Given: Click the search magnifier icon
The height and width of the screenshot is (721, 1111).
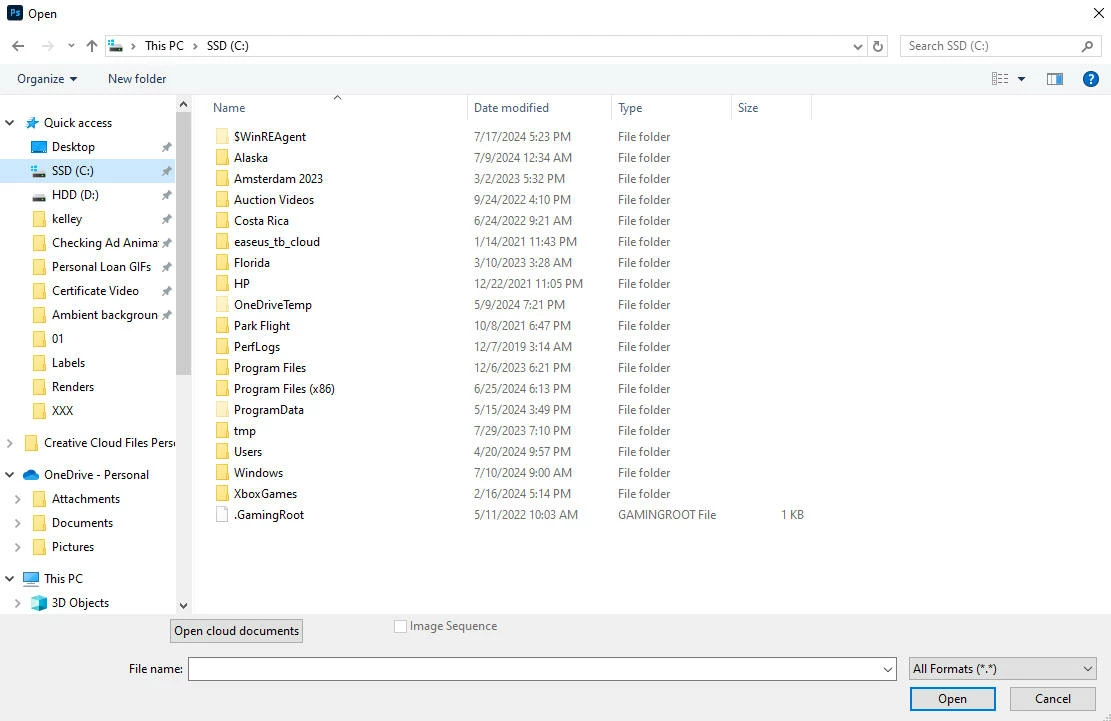Looking at the screenshot, I should 1087,46.
